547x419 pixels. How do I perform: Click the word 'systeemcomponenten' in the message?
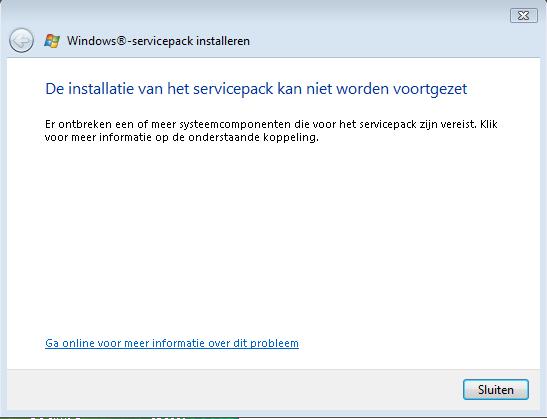[235, 125]
